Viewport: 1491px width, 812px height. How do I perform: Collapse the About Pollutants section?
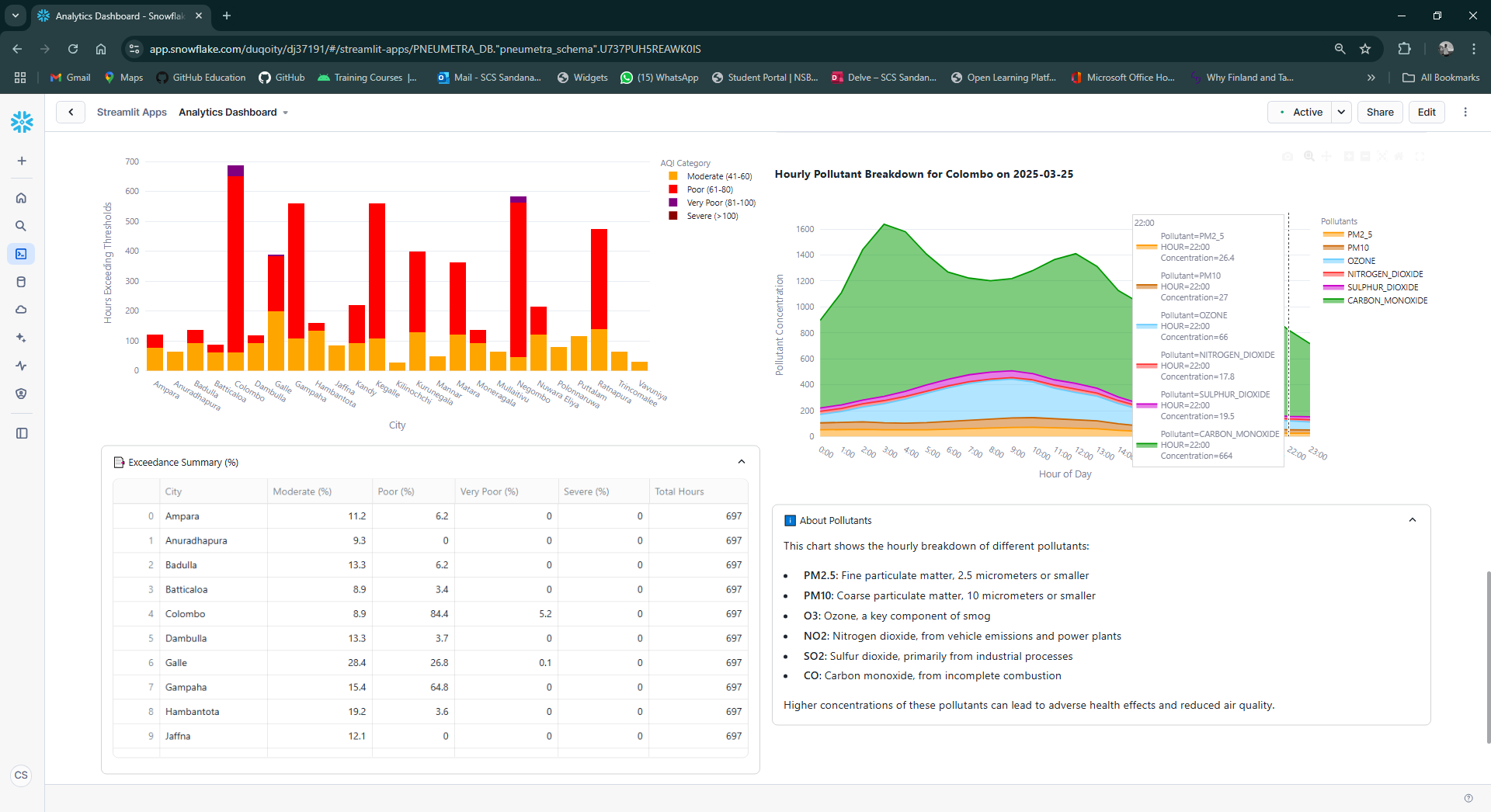tap(1413, 519)
